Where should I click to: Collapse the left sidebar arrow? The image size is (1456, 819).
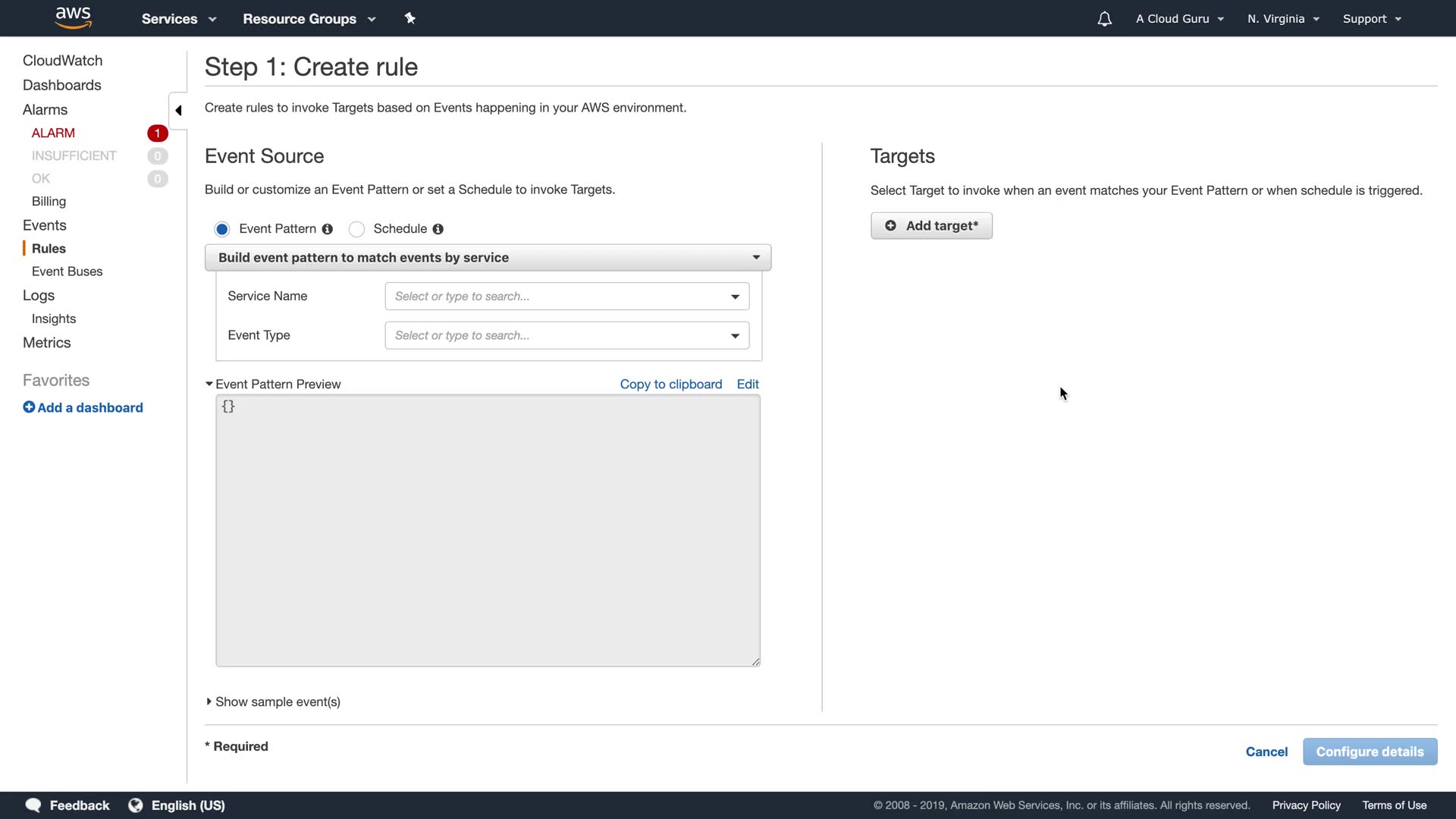pos(178,111)
